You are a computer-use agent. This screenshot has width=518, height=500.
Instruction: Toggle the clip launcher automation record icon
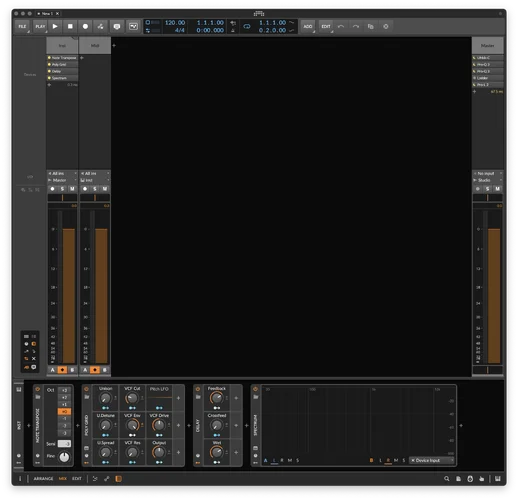click(133, 26)
